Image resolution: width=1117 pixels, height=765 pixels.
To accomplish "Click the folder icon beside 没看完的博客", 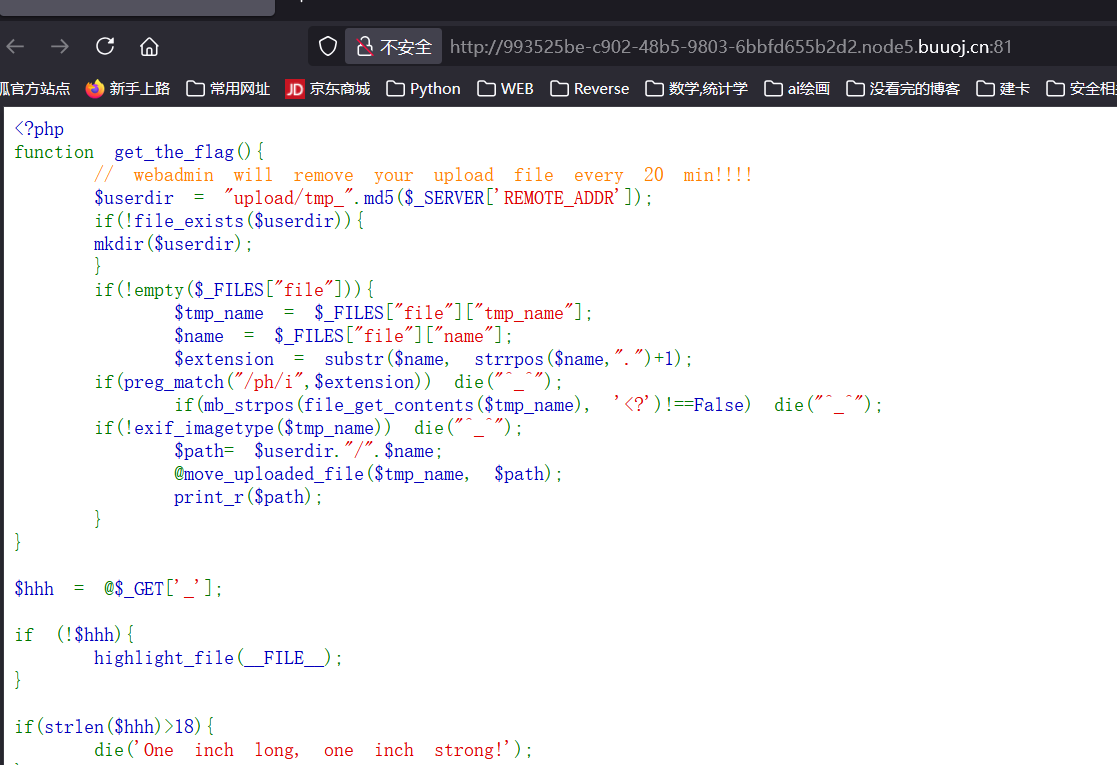I will coord(855,88).
